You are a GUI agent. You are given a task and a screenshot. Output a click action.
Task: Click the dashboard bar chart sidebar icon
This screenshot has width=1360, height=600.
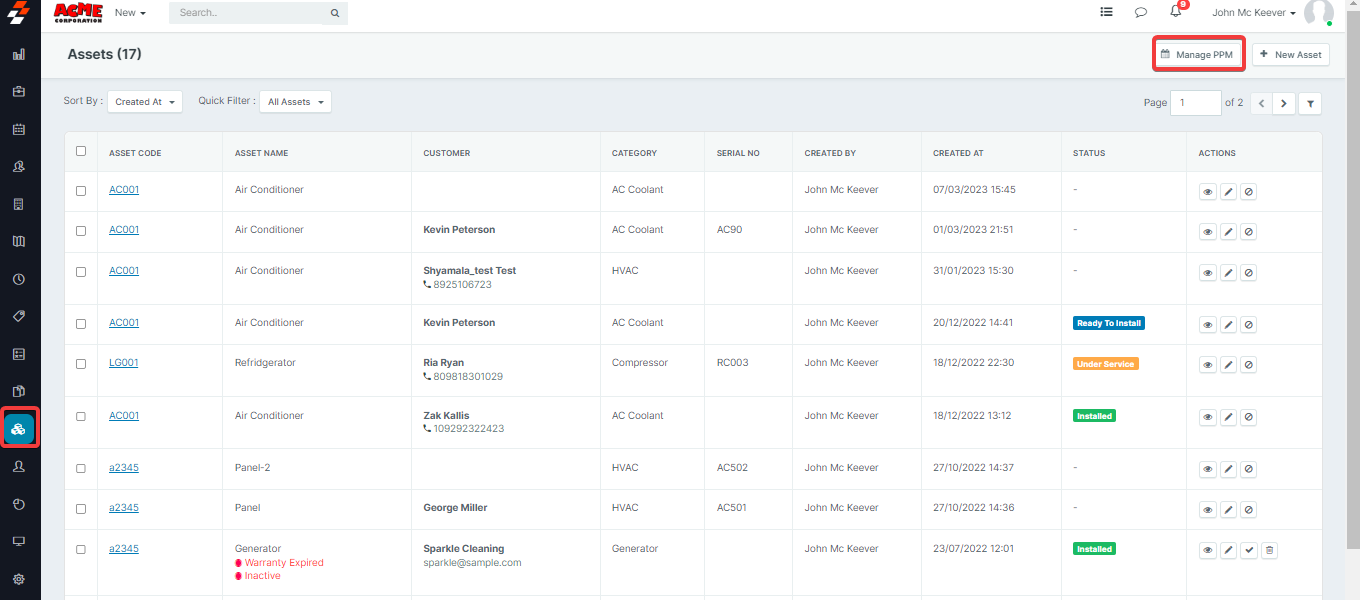[19, 54]
